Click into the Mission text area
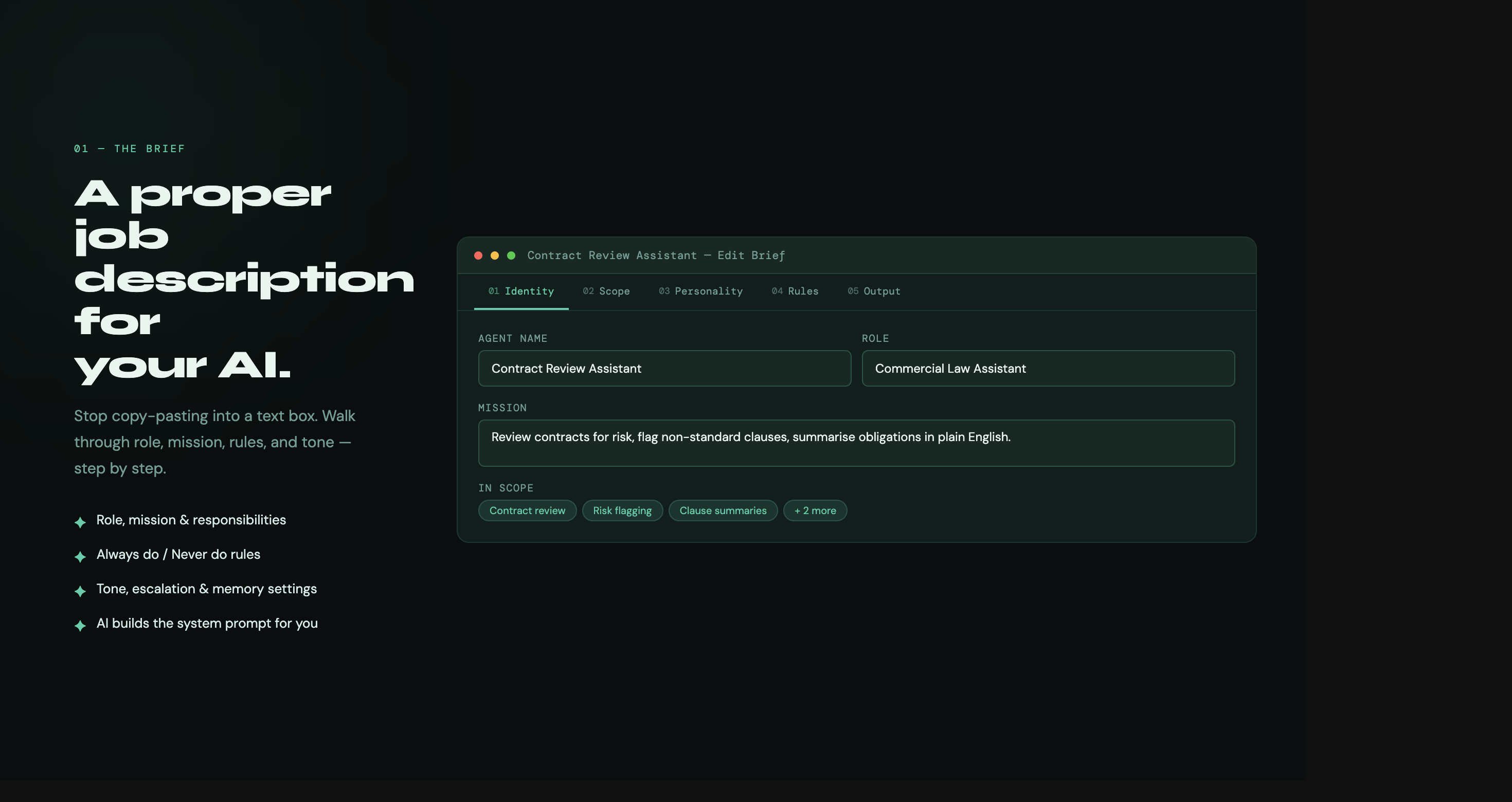 (856, 443)
